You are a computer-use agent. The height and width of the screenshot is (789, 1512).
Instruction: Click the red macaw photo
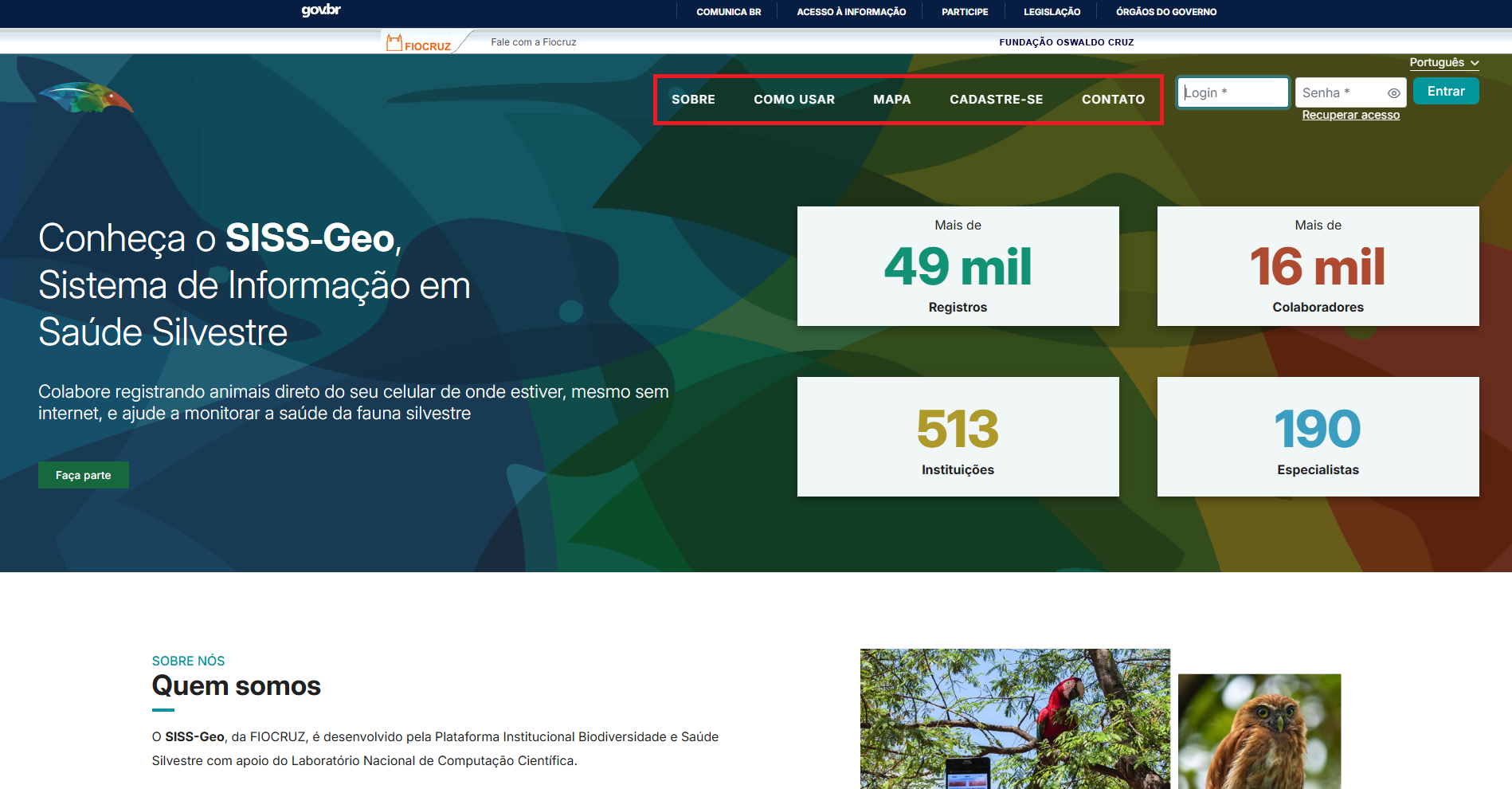point(1014,718)
